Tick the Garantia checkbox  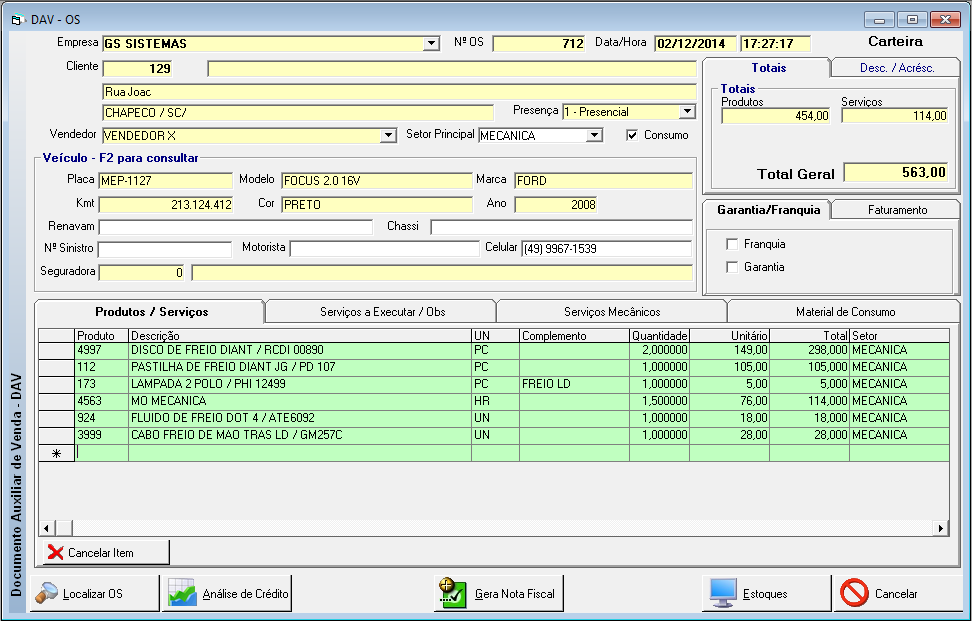pyautogui.click(x=732, y=267)
